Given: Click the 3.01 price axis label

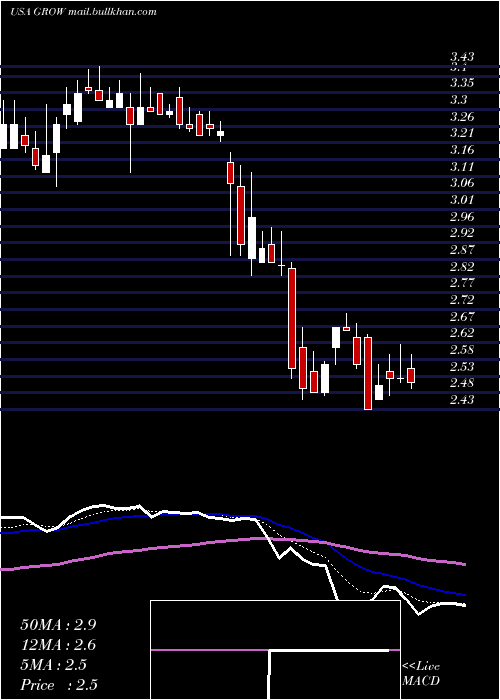Looking at the screenshot, I should pos(462,200).
